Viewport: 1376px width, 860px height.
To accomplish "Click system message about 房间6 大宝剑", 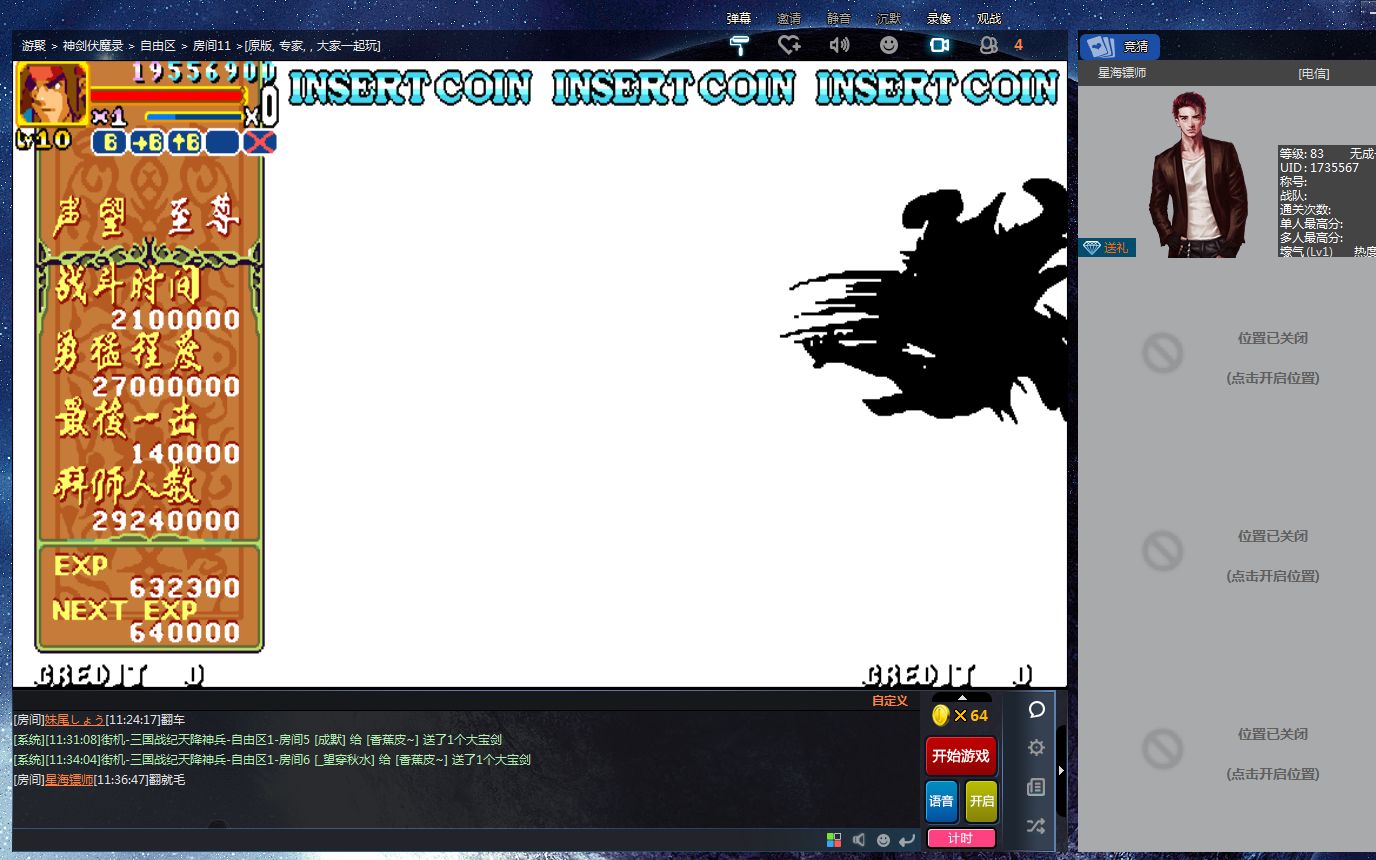I will coord(272,760).
